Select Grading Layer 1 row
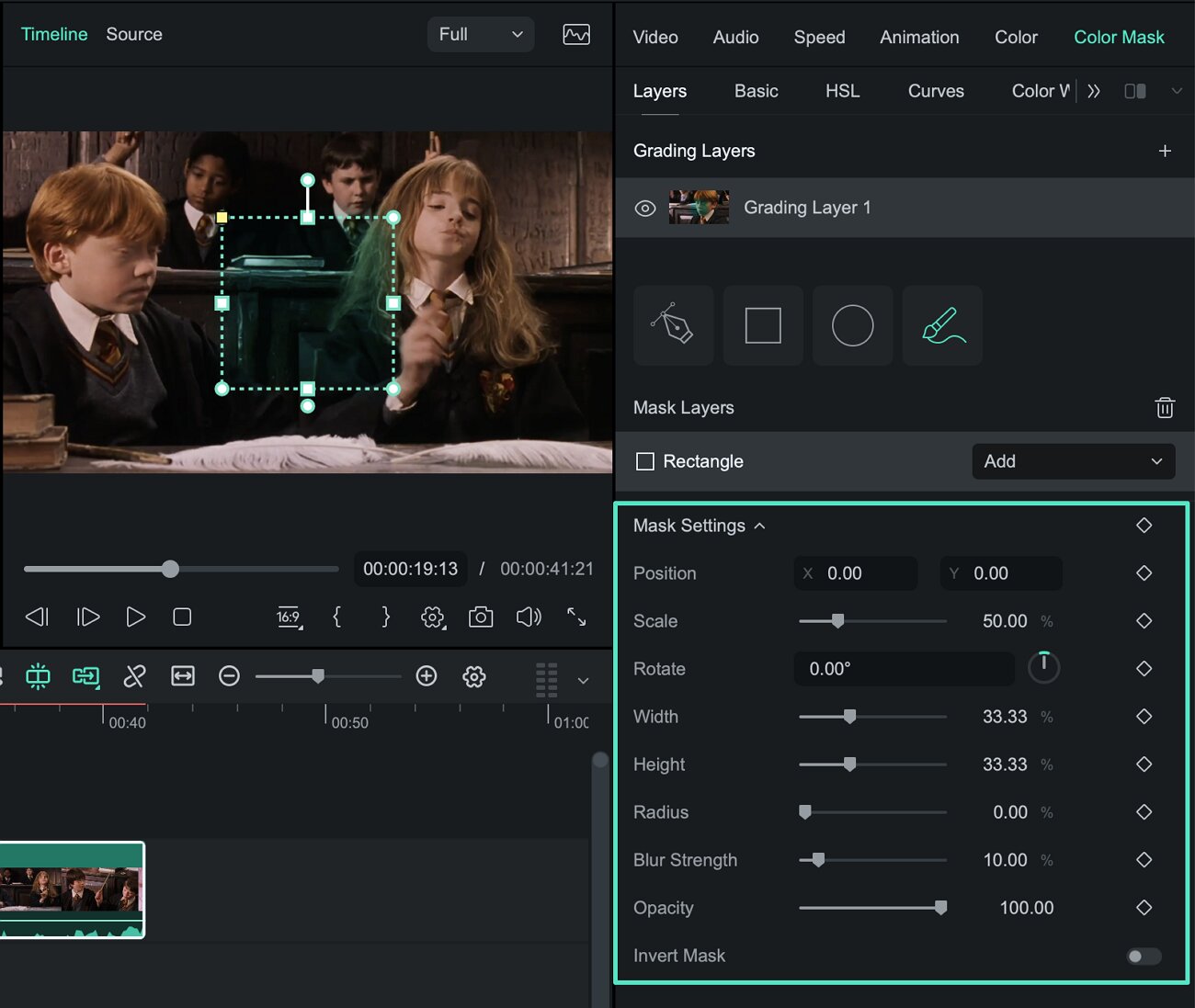The width and height of the screenshot is (1195, 1008). coord(905,208)
